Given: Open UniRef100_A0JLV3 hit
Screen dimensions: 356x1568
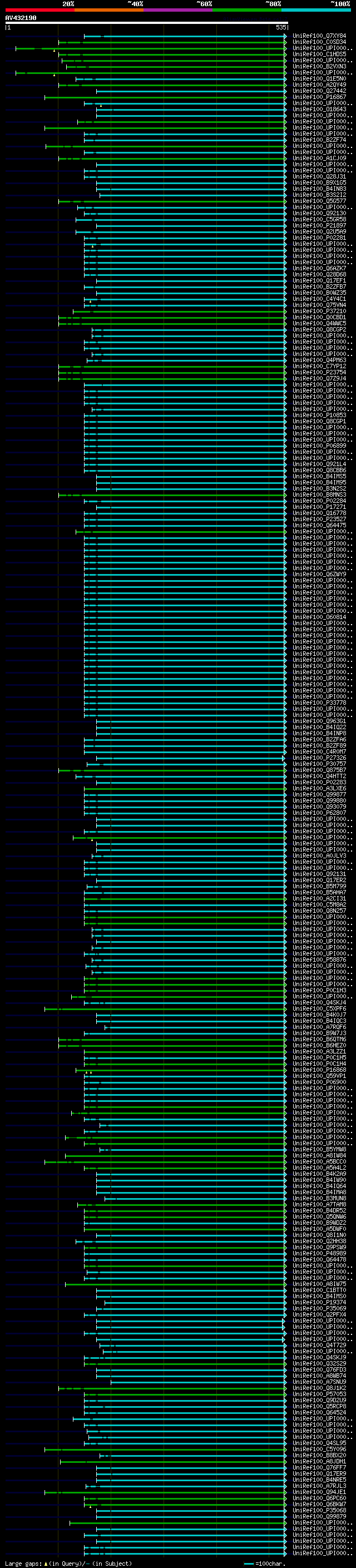Looking at the screenshot, I should (x=319, y=856).
